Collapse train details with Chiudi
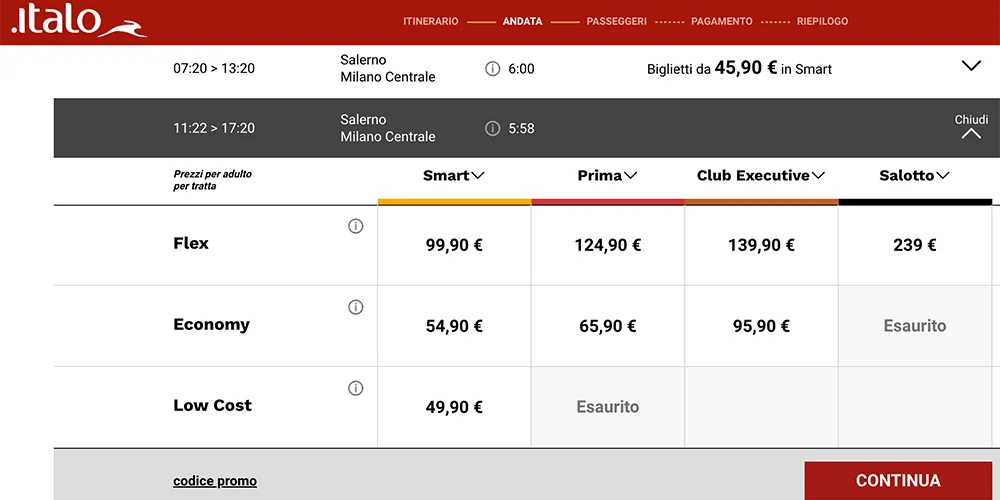This screenshot has height=500, width=1000. 970,127
